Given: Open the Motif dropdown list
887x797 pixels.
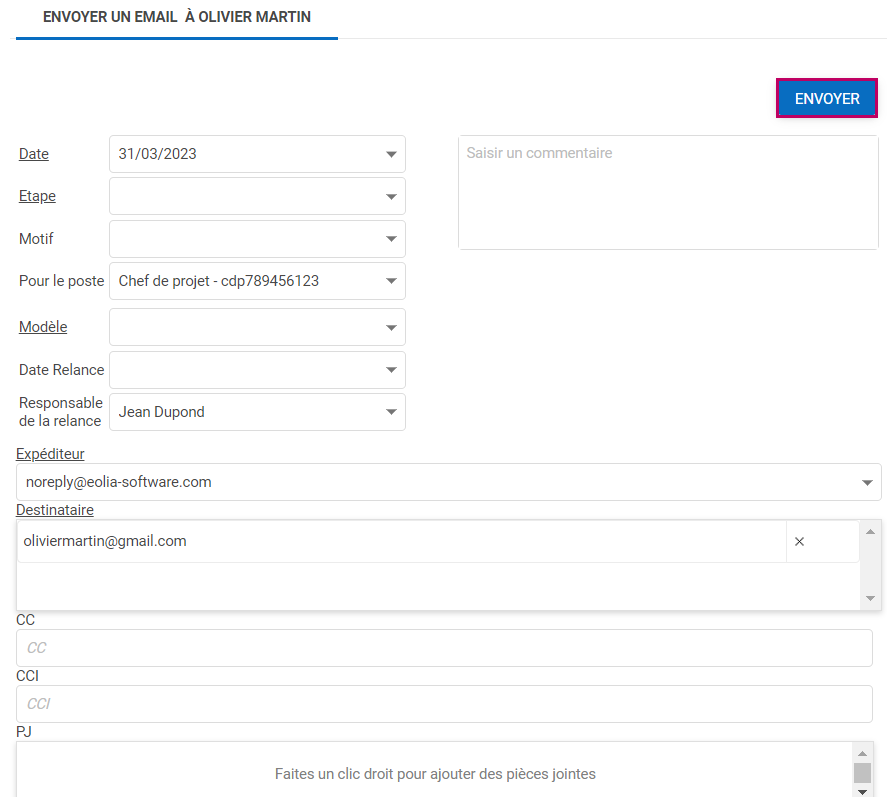Looking at the screenshot, I should click(391, 239).
